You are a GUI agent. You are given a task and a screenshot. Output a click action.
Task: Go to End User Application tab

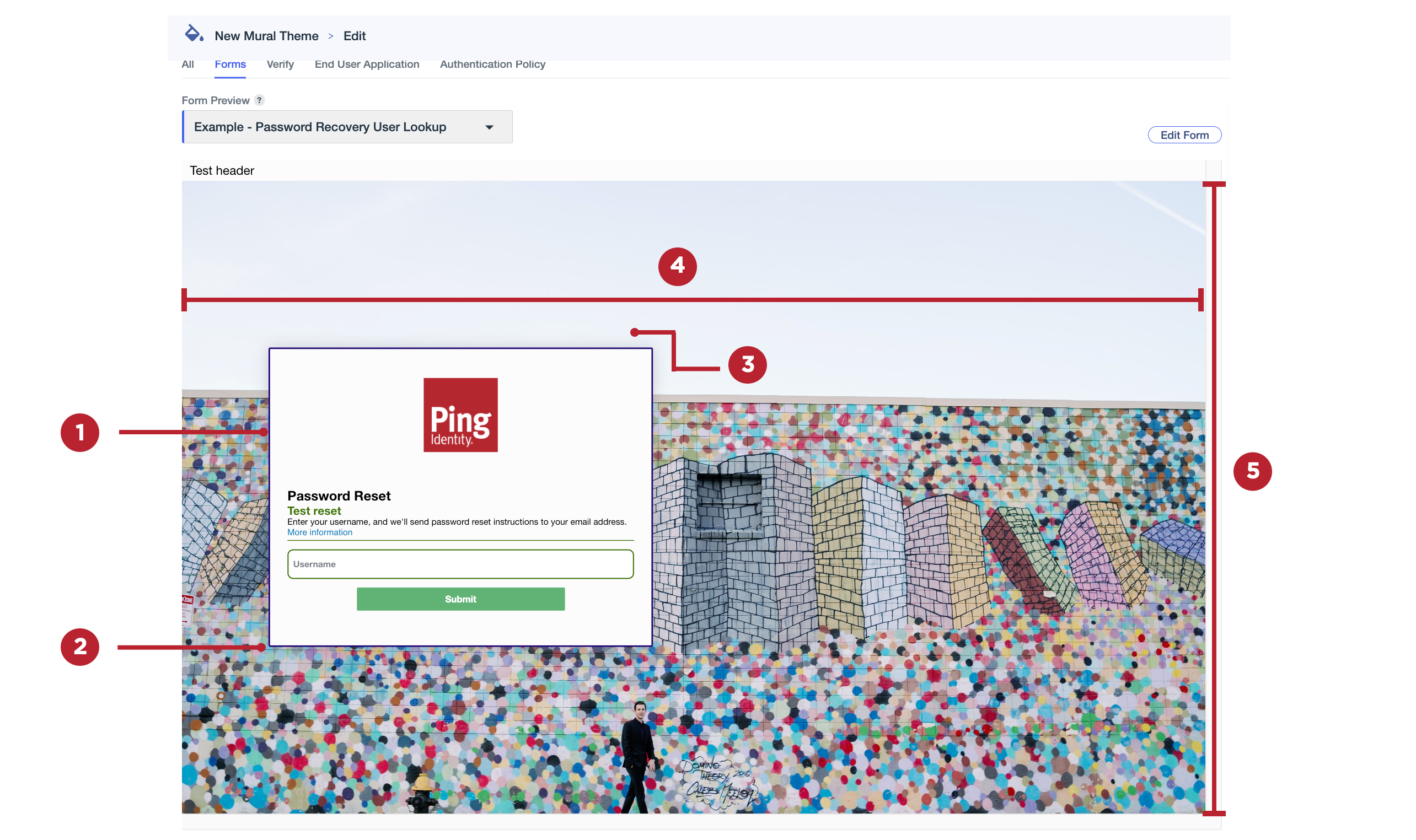point(366,64)
